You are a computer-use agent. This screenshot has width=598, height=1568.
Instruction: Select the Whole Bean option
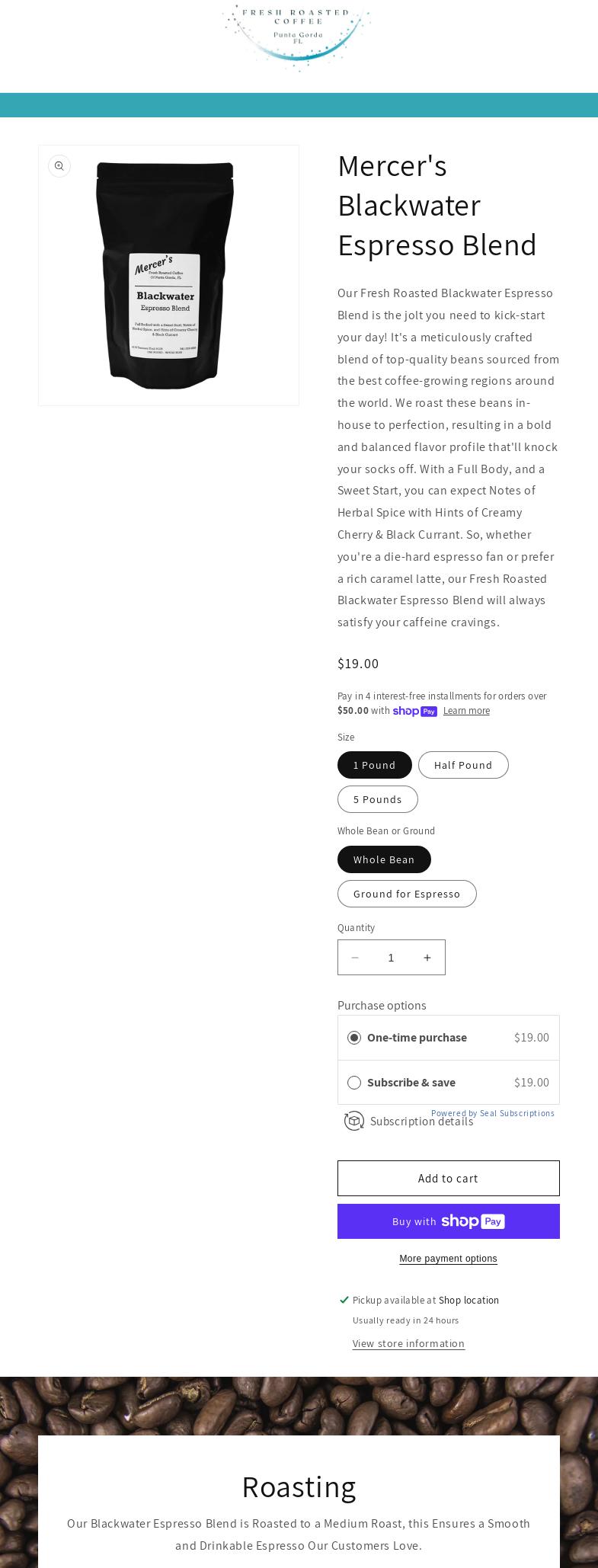[384, 859]
